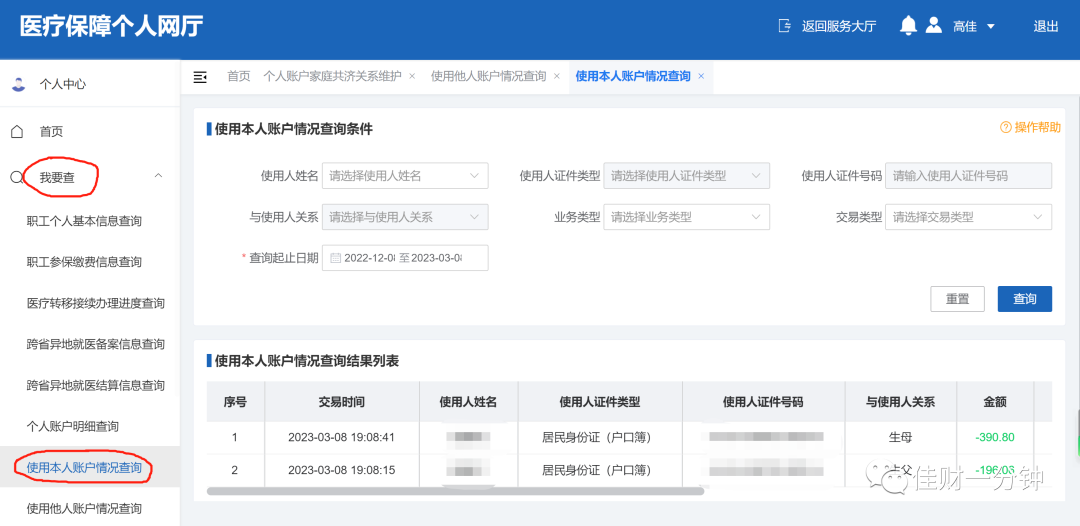Click the 生母 relationship cell

click(900, 437)
